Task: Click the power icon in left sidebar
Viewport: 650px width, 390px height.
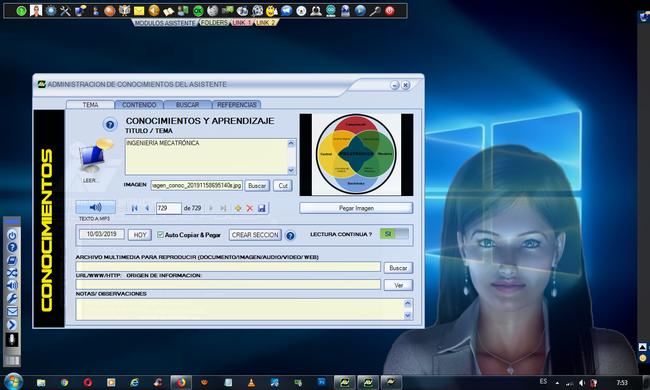Action: tap(12, 235)
